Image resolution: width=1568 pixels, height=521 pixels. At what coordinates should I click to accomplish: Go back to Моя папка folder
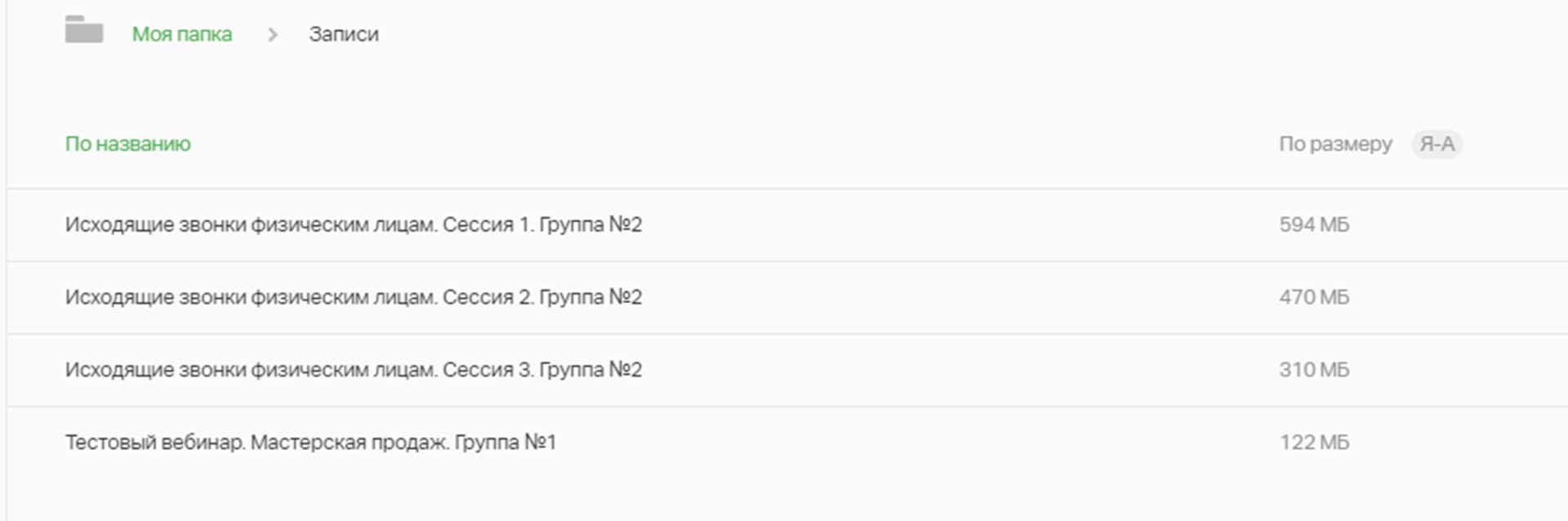(x=182, y=34)
